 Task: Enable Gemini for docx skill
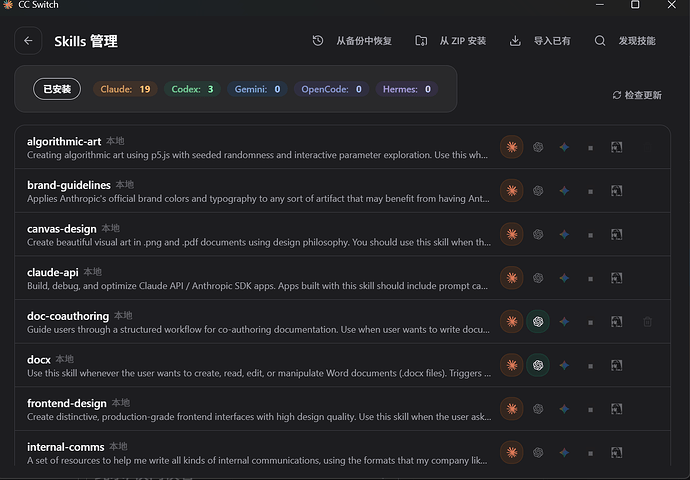coord(564,365)
